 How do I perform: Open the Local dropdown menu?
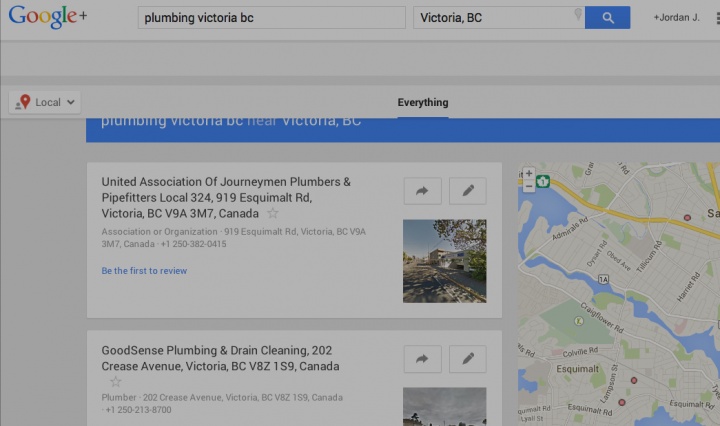pyautogui.click(x=45, y=102)
